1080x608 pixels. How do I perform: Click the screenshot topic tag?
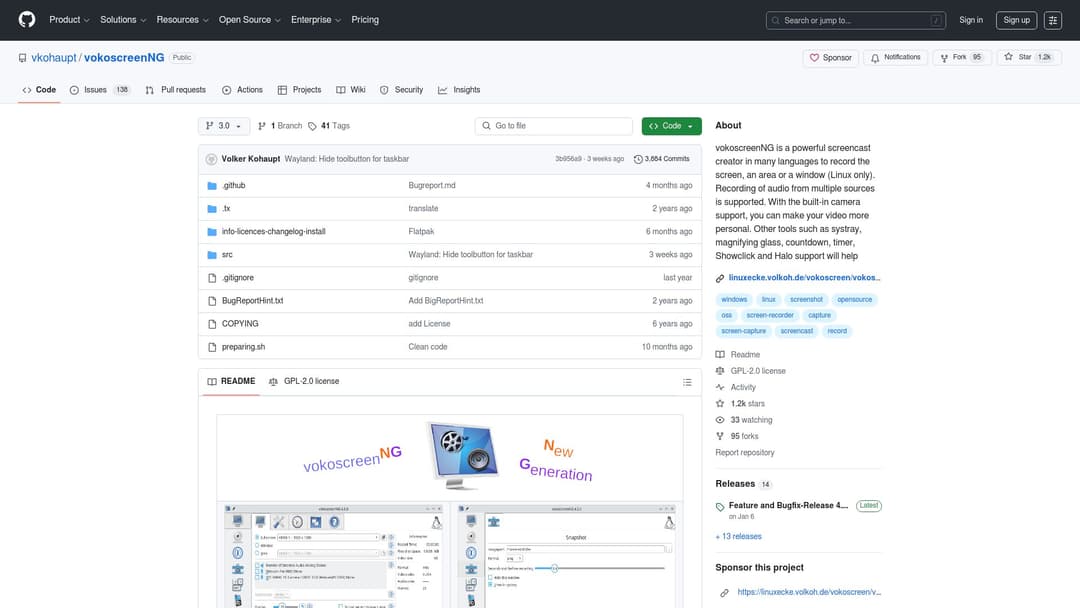pos(806,300)
